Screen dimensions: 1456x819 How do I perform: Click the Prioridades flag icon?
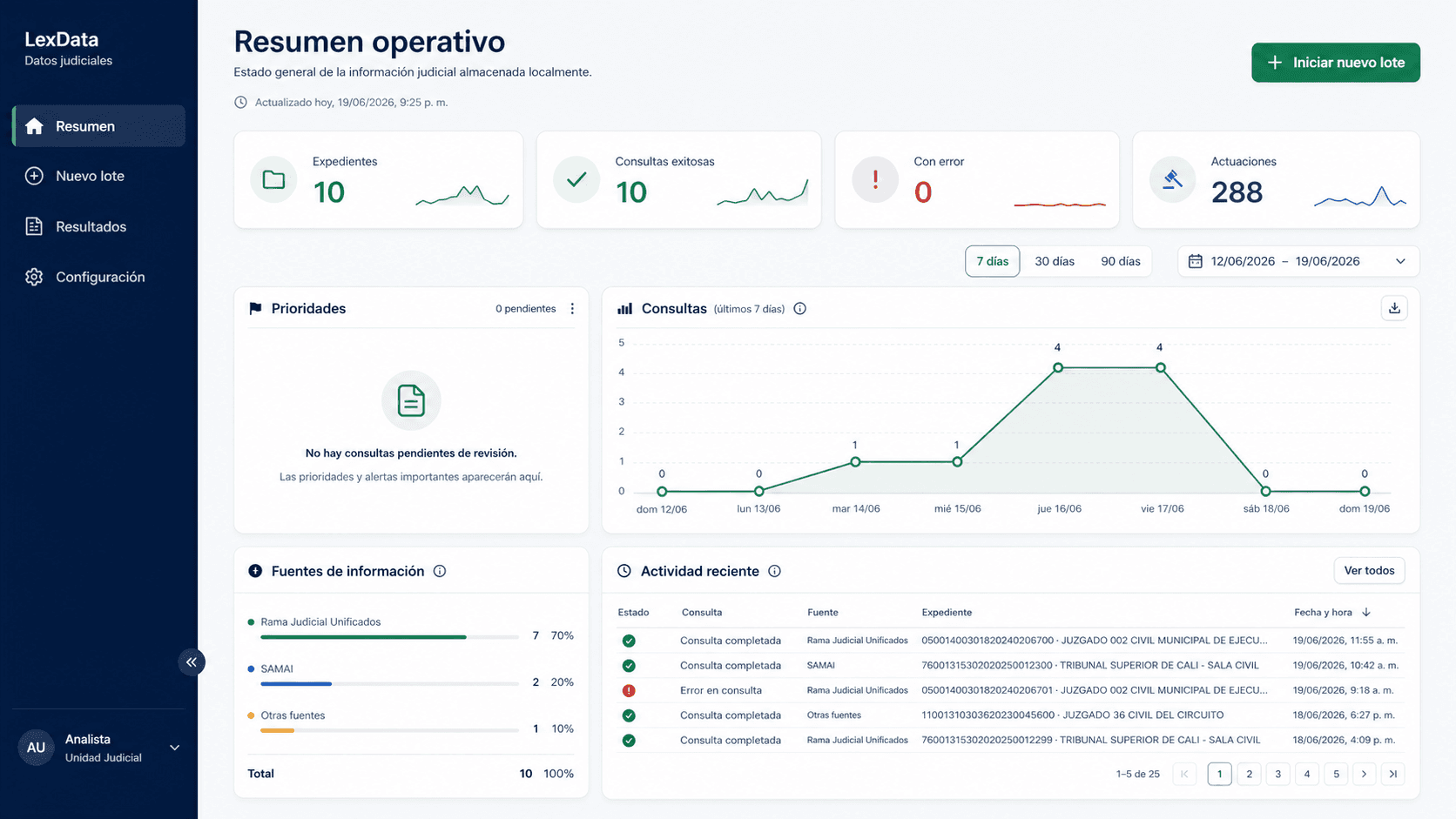255,309
